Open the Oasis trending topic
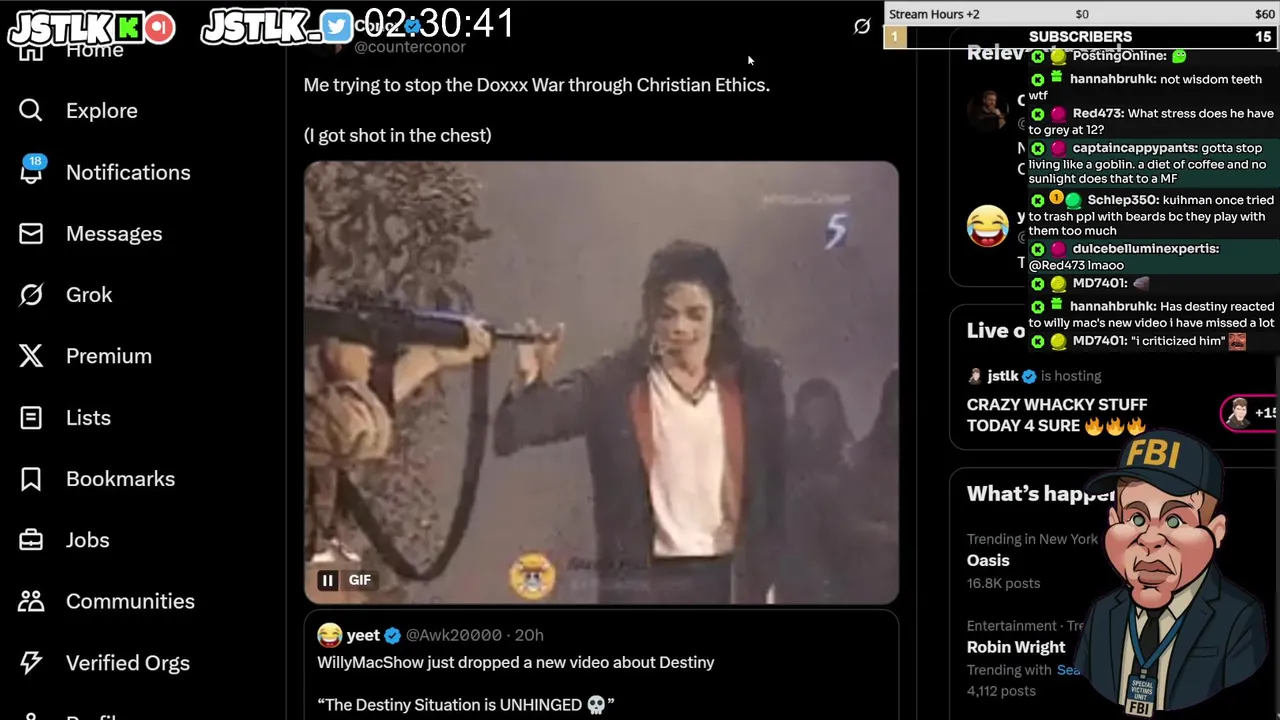The height and width of the screenshot is (720, 1280). coord(988,561)
